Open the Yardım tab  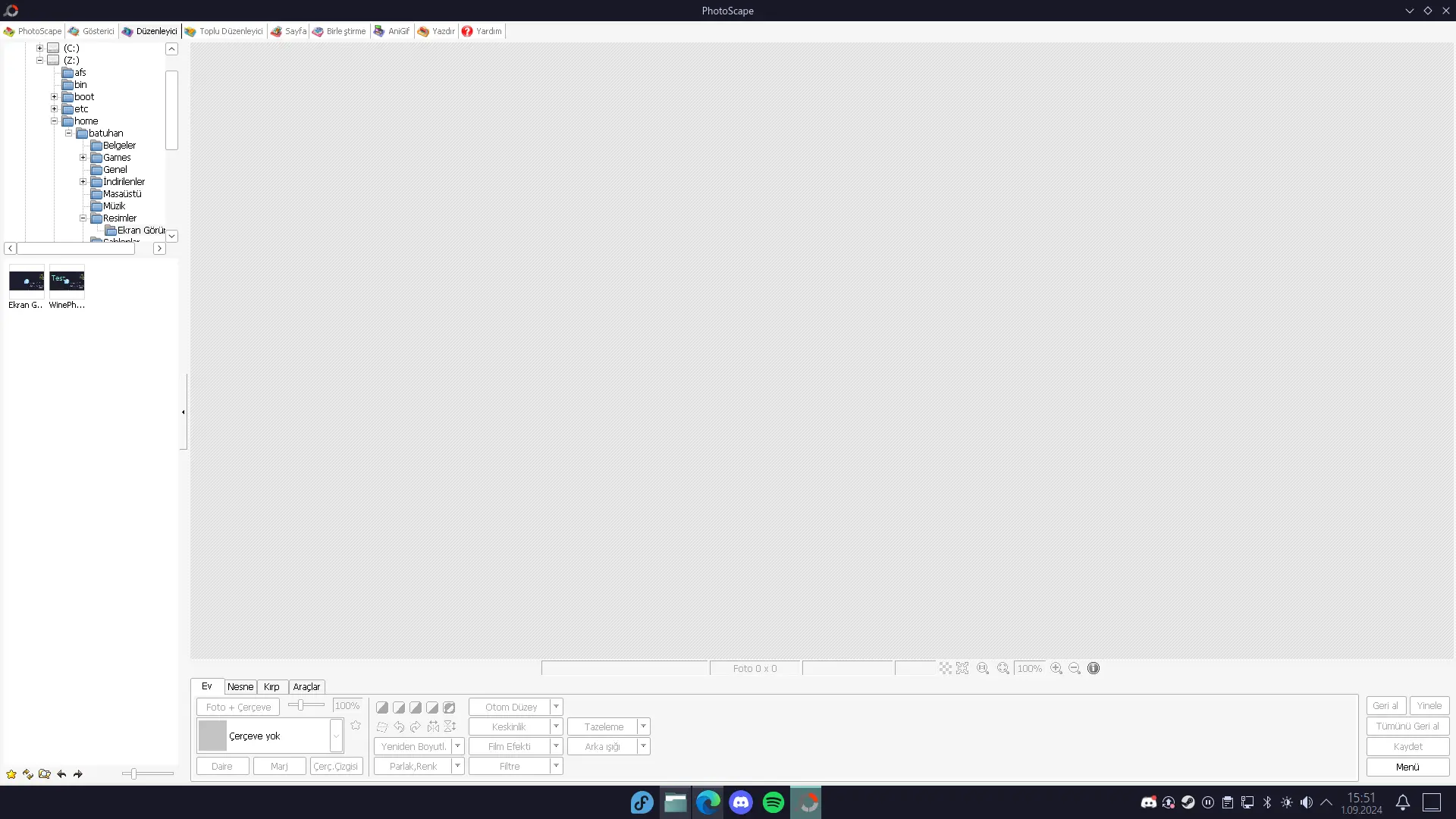pyautogui.click(x=482, y=31)
